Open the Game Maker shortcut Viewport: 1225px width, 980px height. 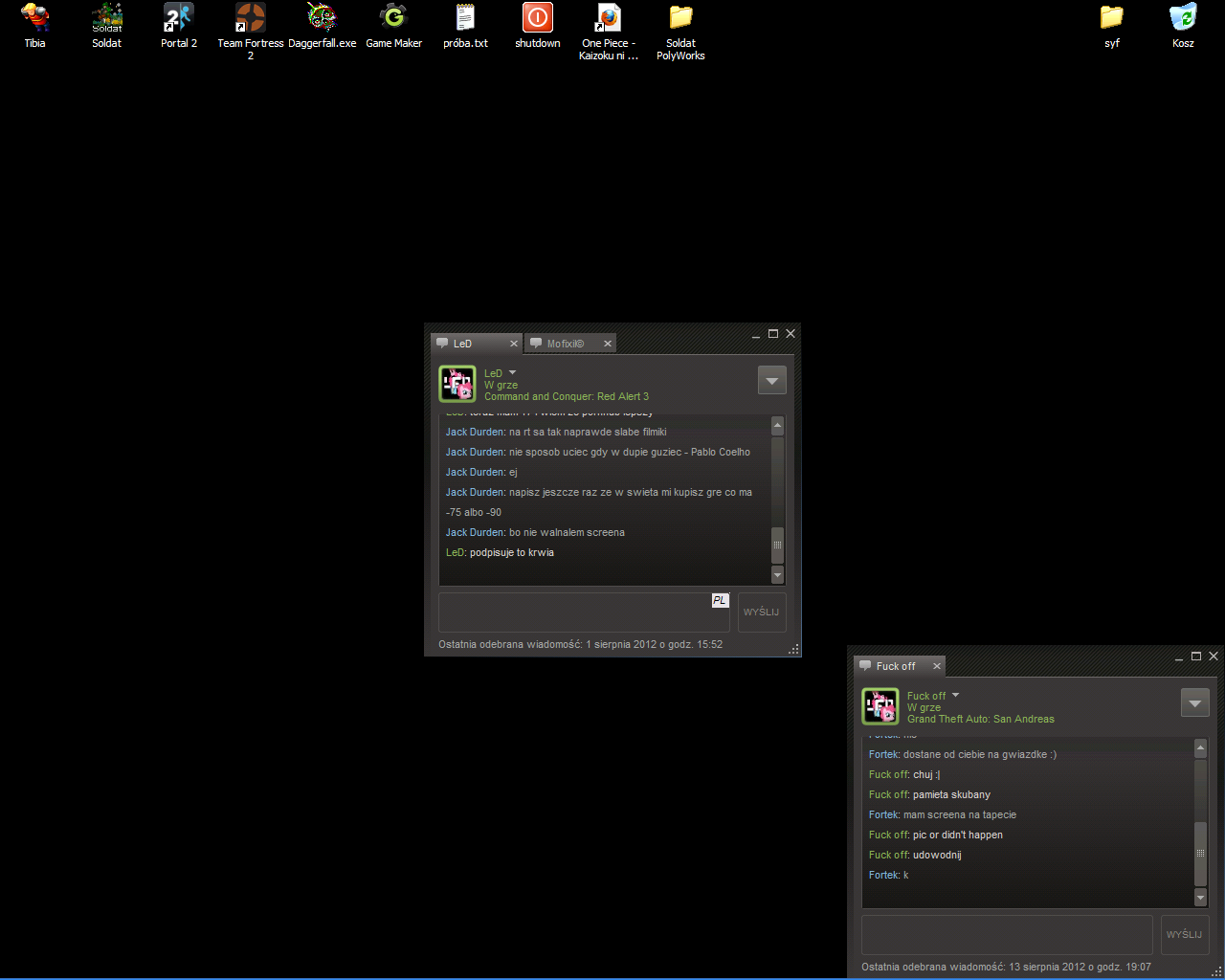393,18
